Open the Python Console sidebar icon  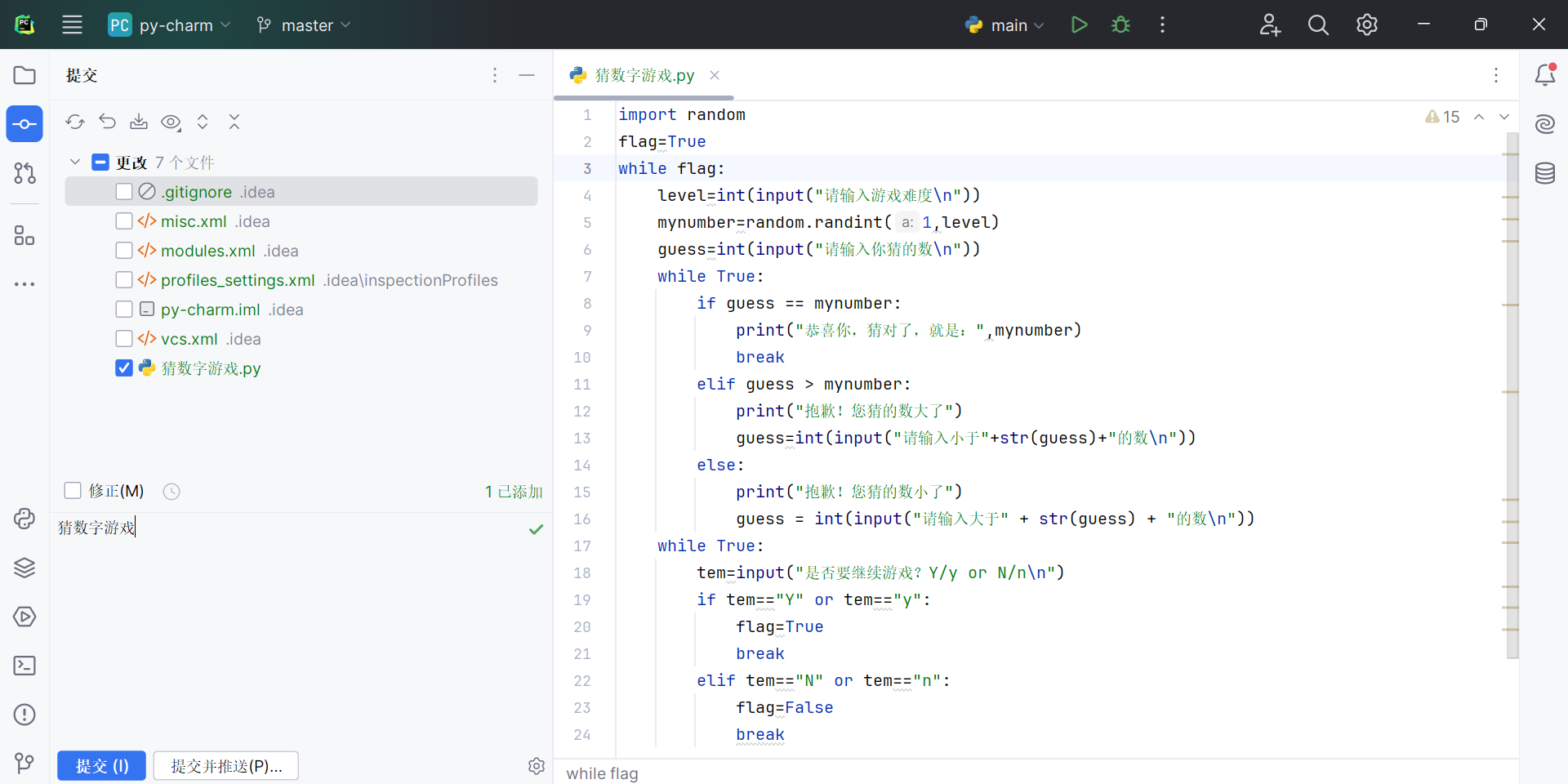24,519
